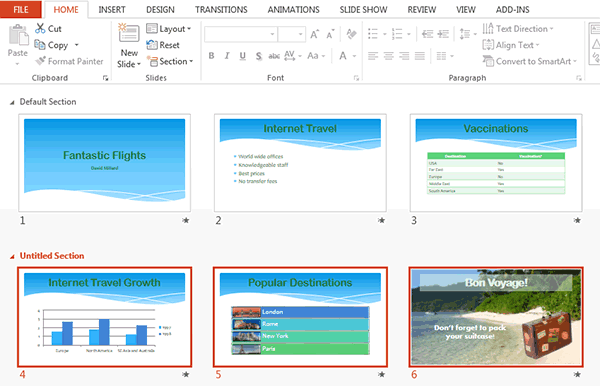
Task: Click the Center text alignment icon
Action: click(x=388, y=56)
